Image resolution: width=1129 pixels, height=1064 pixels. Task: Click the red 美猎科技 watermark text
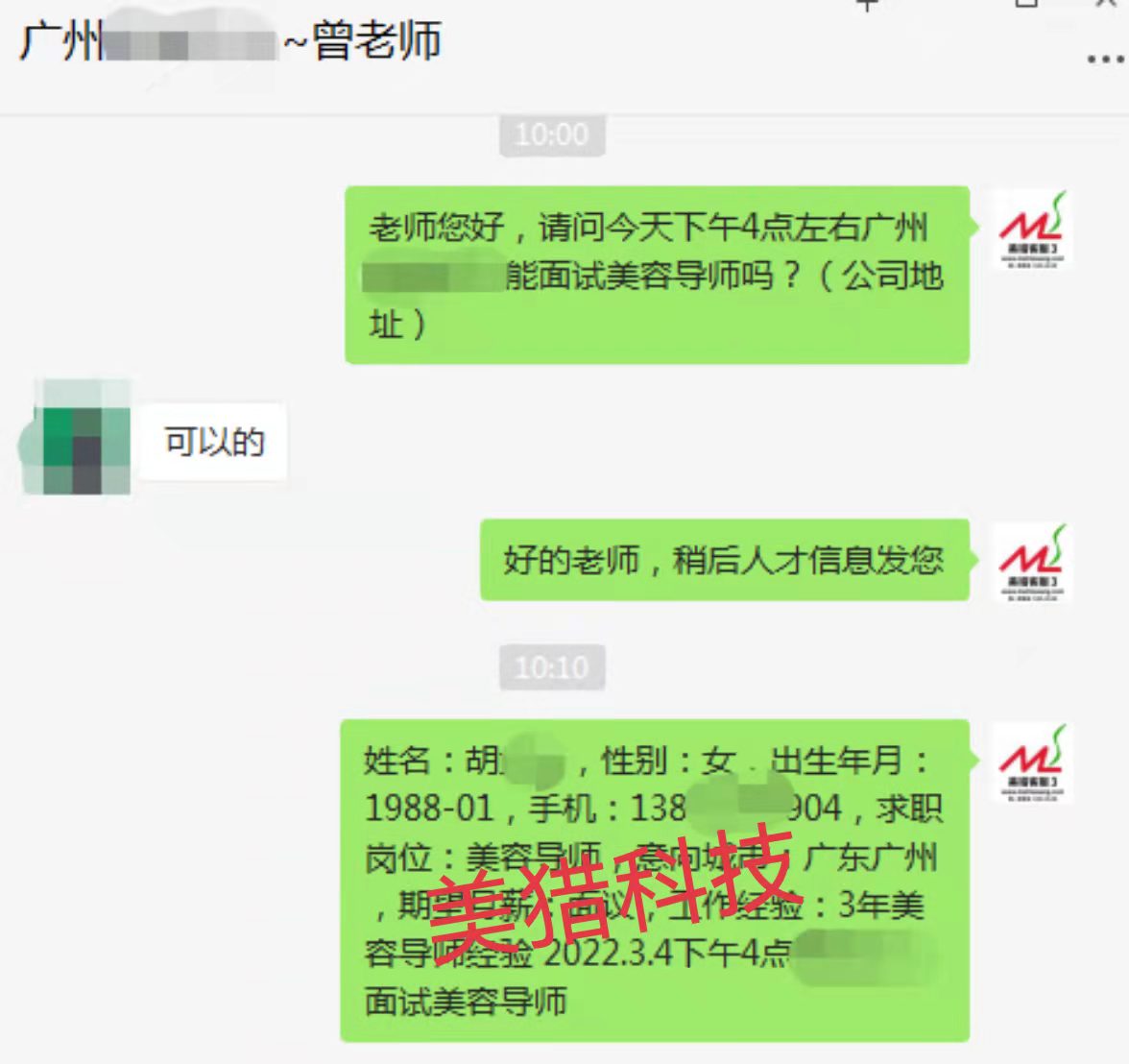[x=609, y=894]
